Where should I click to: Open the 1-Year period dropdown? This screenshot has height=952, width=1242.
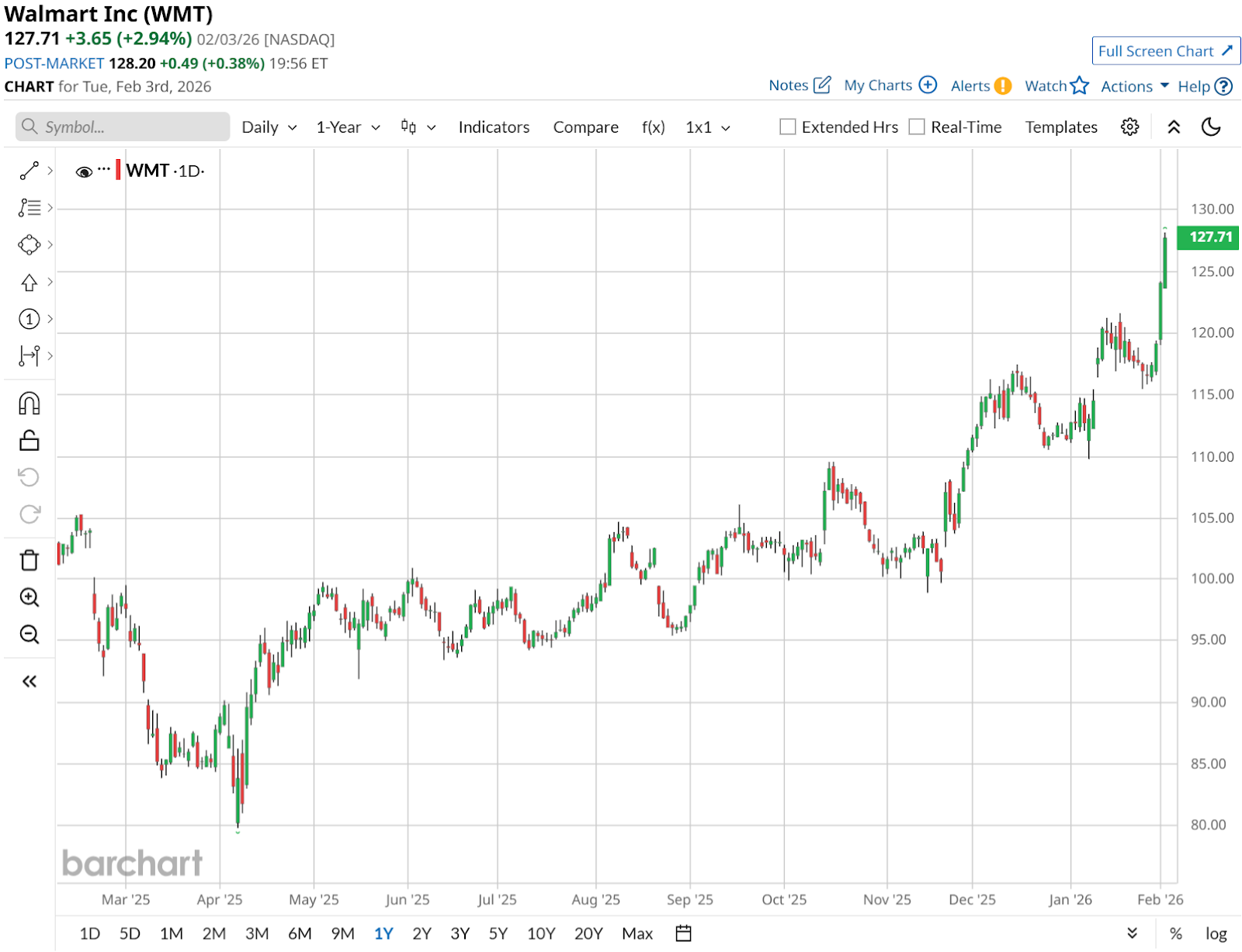click(348, 127)
